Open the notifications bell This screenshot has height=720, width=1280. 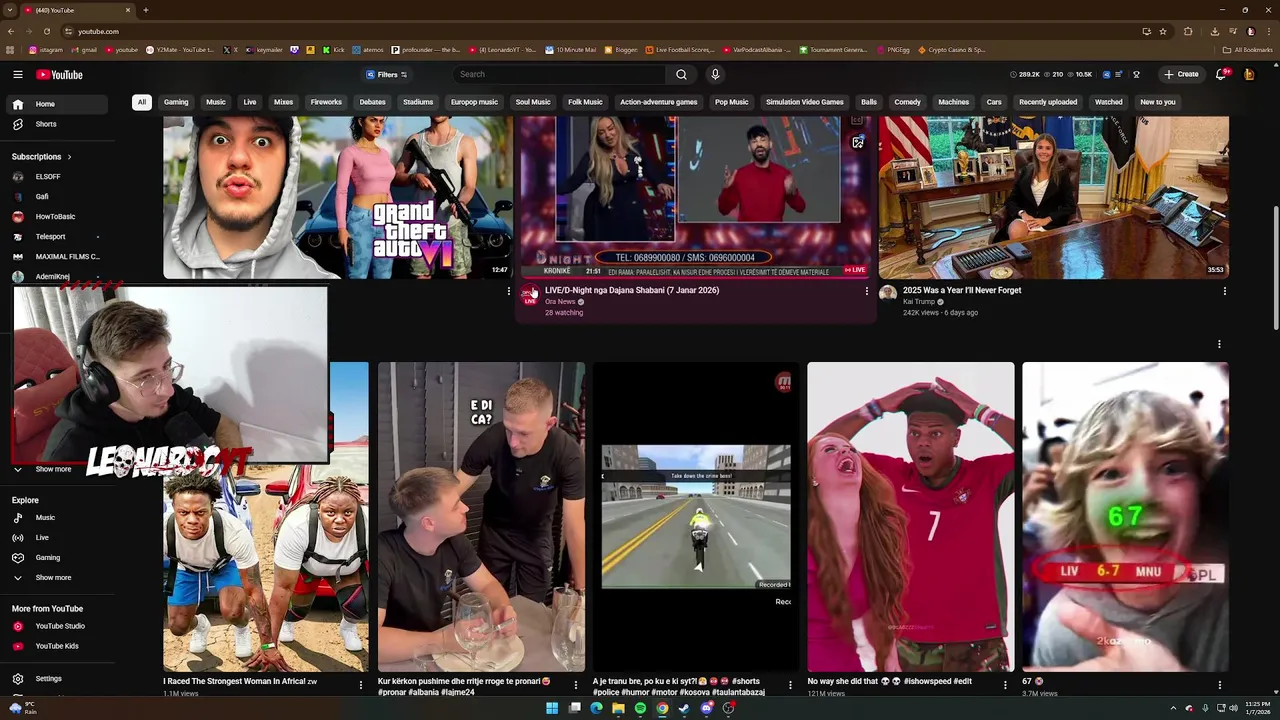click(1222, 74)
